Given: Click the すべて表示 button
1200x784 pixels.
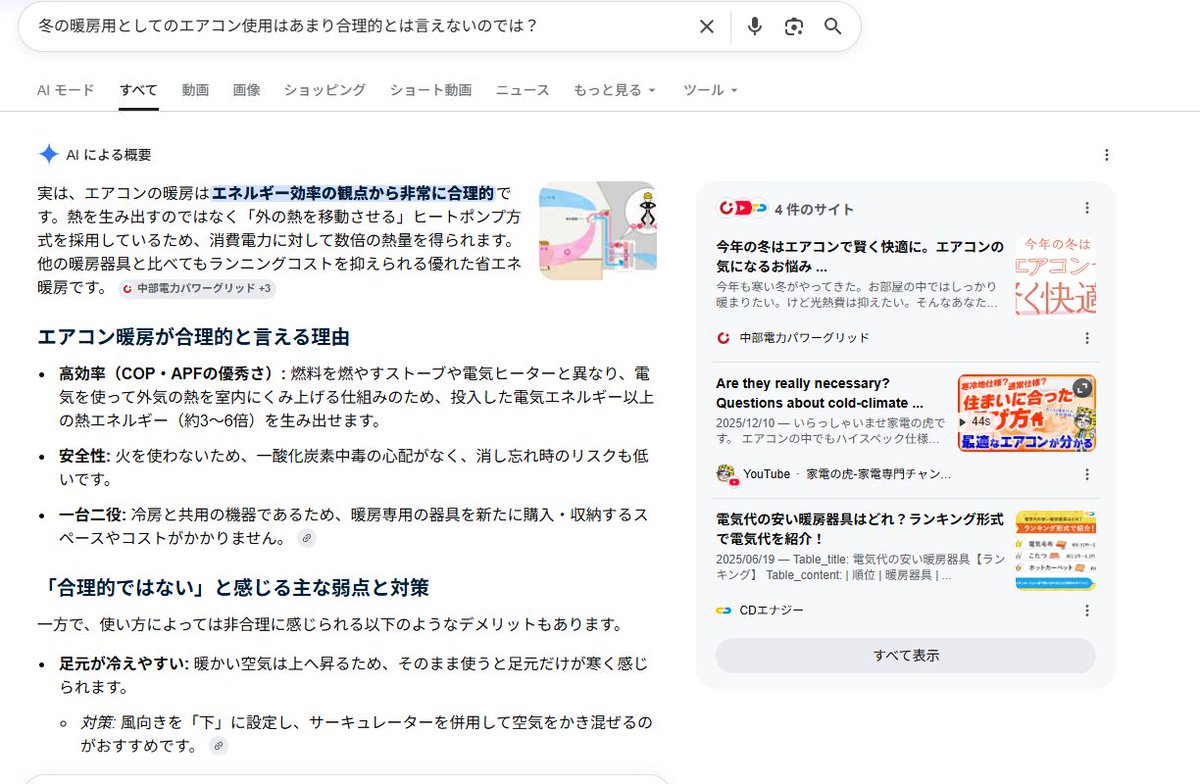Looking at the screenshot, I should coord(906,656).
